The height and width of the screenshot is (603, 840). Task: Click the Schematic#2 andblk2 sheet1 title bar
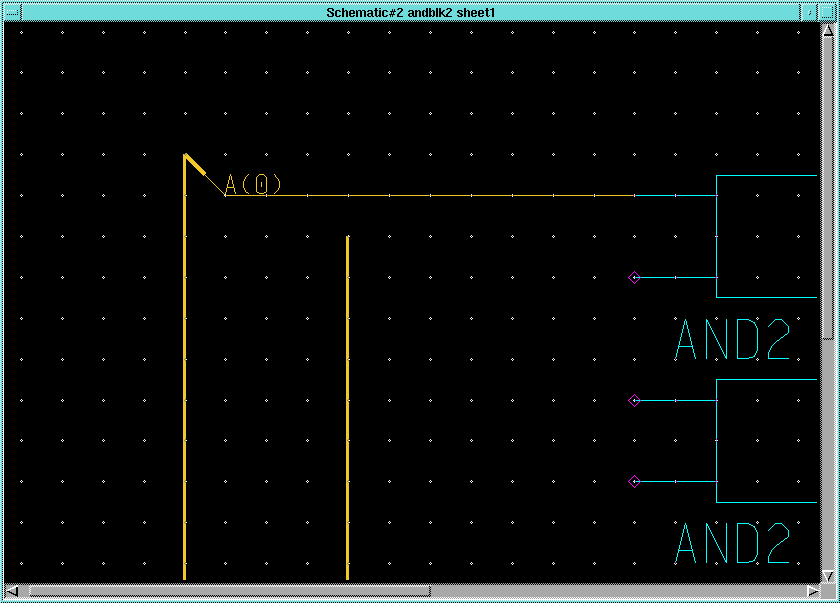click(410, 12)
